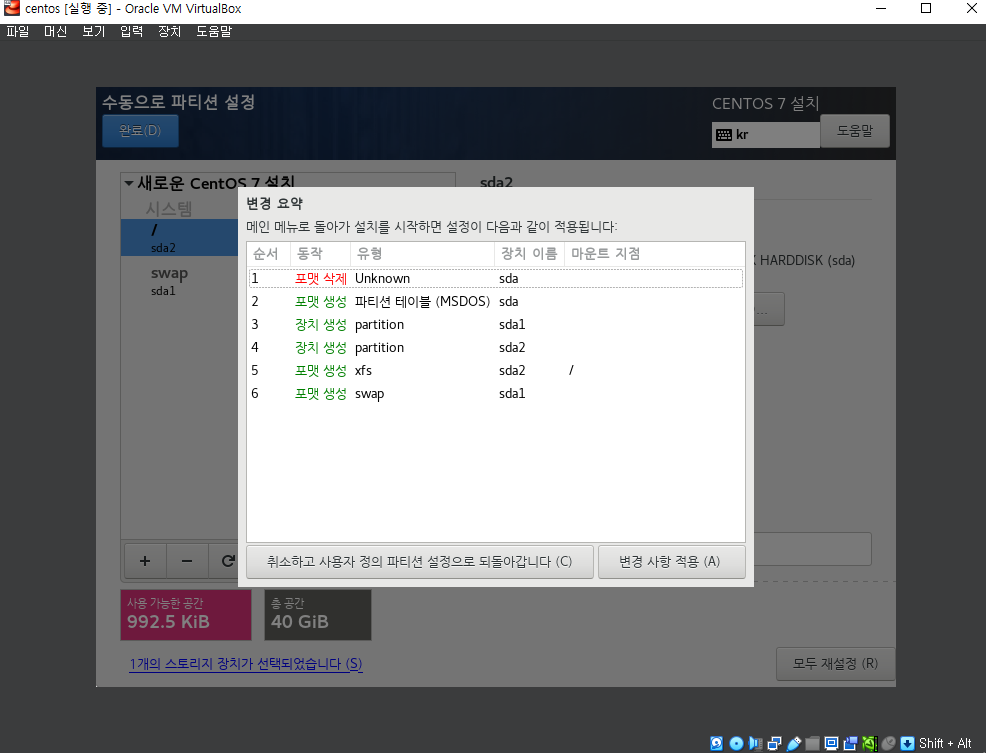
Task: Select the 포맷 삭제 Unknown row
Action: coord(496,278)
